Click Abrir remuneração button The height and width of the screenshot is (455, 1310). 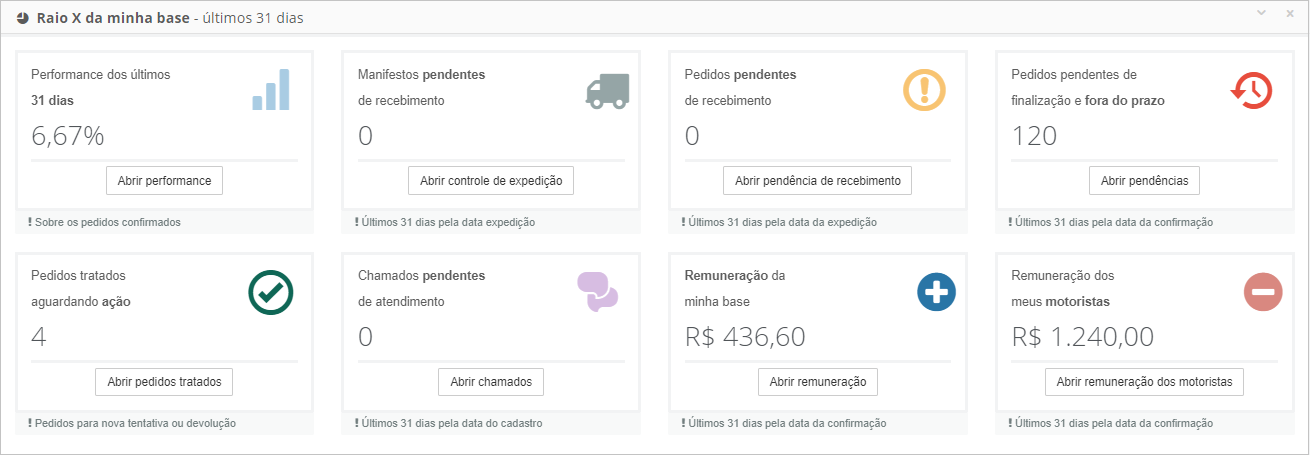(x=817, y=382)
